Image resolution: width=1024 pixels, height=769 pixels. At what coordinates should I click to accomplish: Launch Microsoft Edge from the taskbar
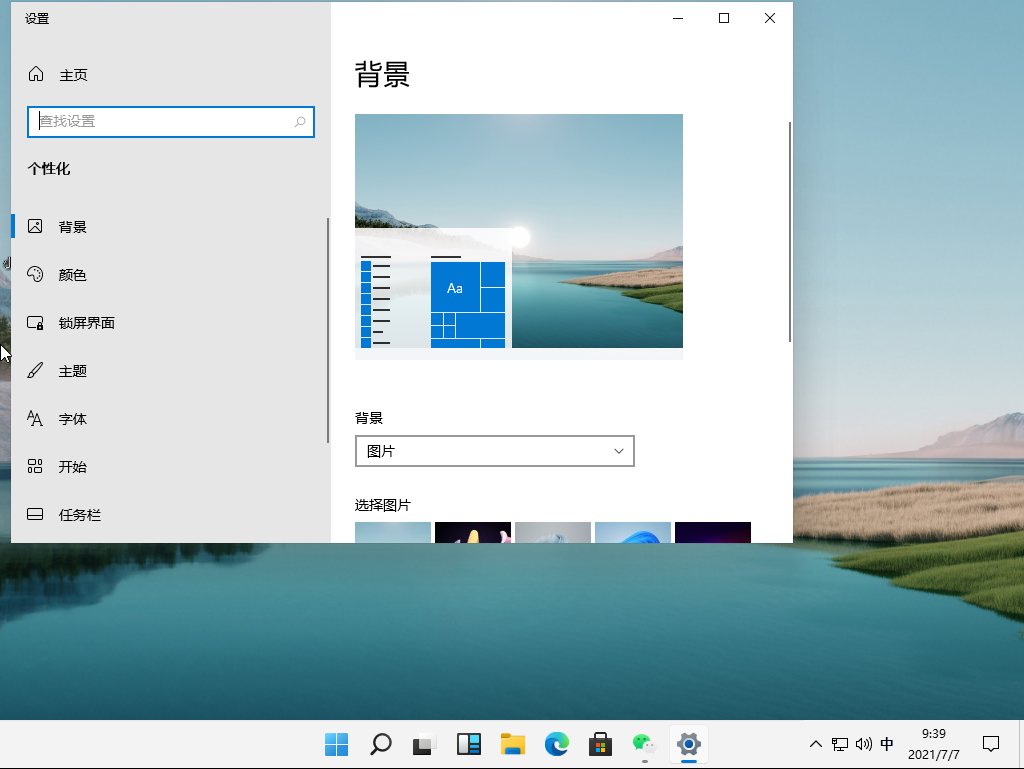pyautogui.click(x=556, y=744)
